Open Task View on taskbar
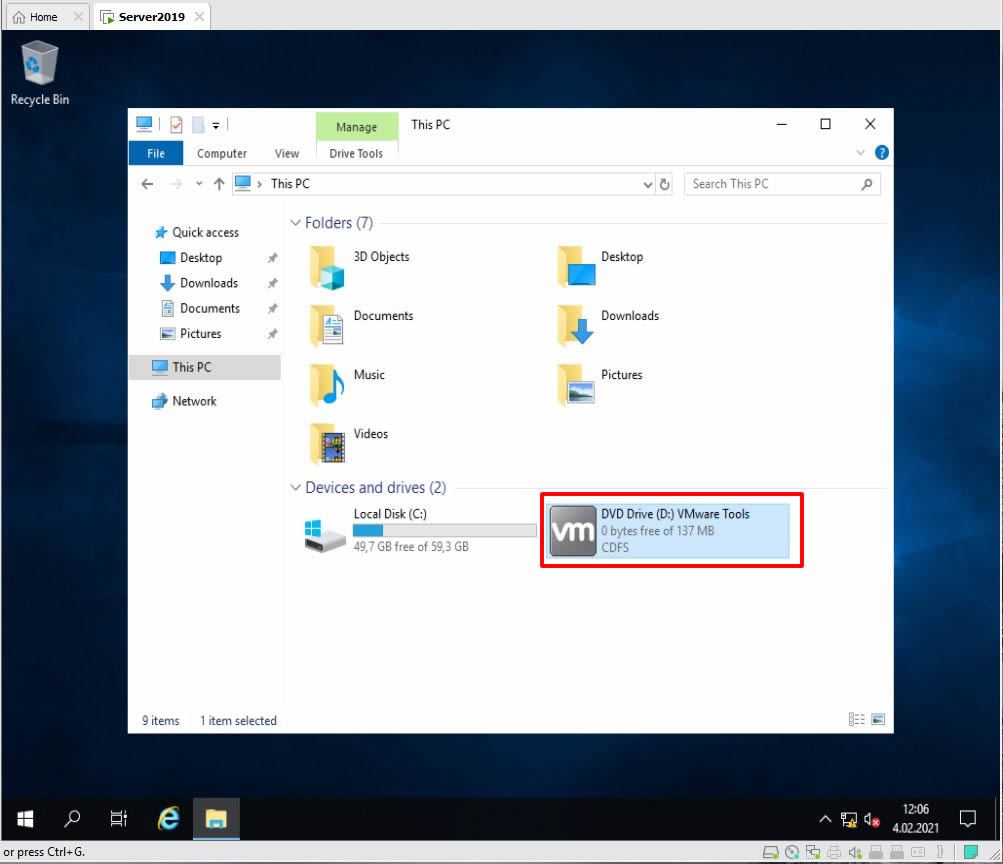The height and width of the screenshot is (864, 1003). (x=118, y=819)
